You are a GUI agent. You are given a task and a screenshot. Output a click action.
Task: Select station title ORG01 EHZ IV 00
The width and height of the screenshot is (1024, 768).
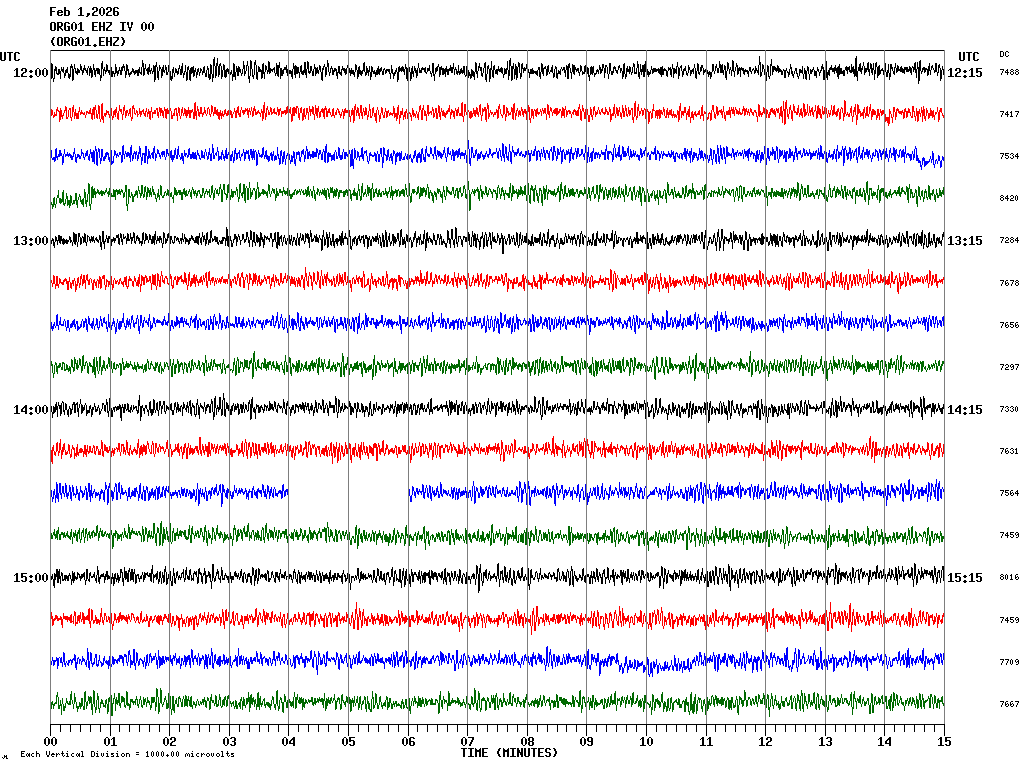point(102,27)
